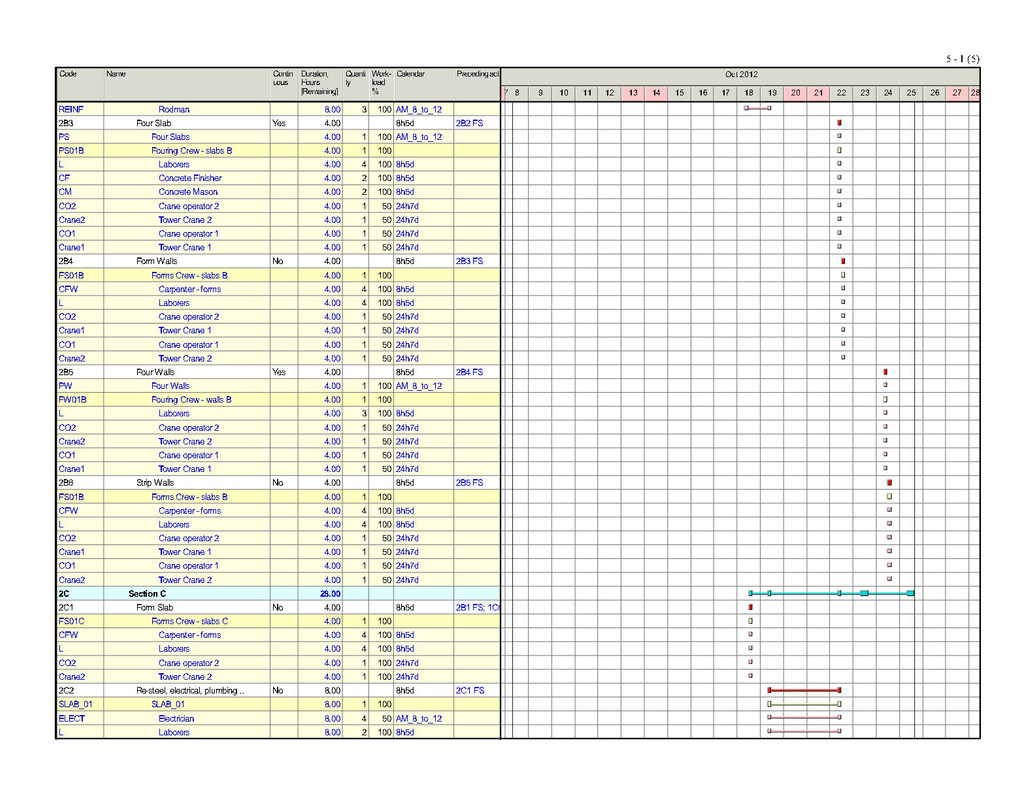This screenshot has height=800, width=1035.
Task: Click the Rodman Gantt bar on Oct 18-19
Action: coord(758,108)
